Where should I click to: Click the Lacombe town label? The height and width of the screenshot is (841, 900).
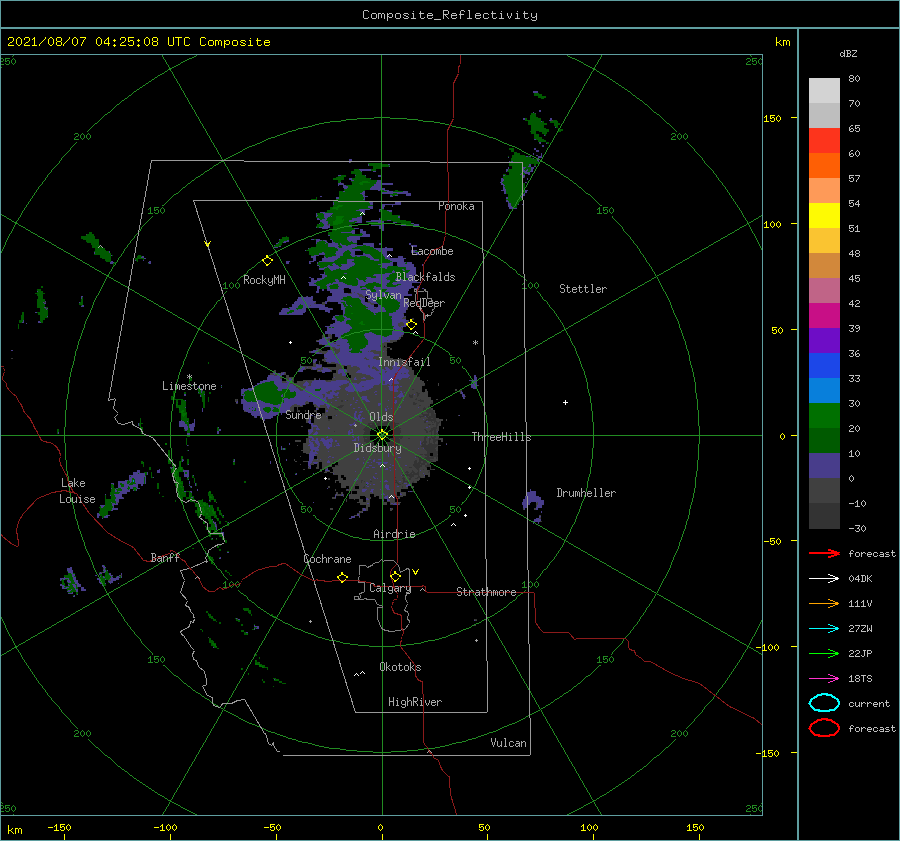coord(432,251)
